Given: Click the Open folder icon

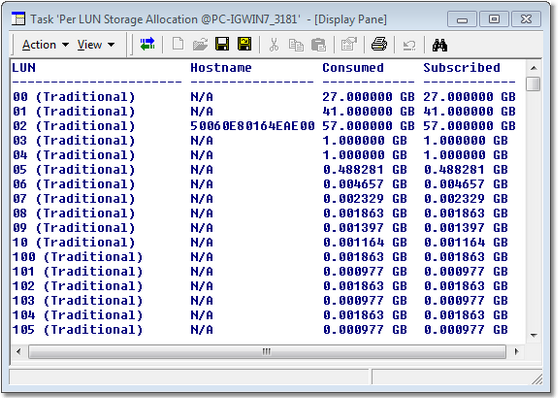Looking at the screenshot, I should [x=200, y=44].
